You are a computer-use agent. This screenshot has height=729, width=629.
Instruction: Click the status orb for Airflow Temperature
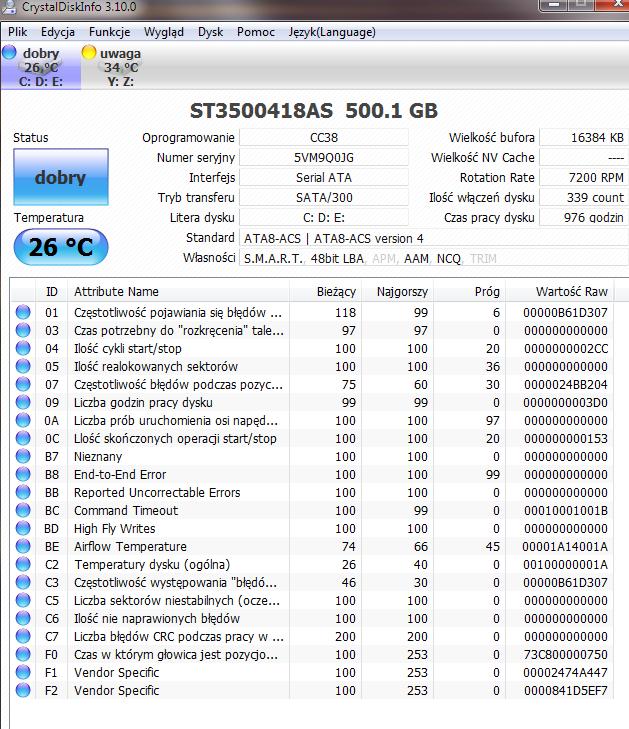pos(23,546)
